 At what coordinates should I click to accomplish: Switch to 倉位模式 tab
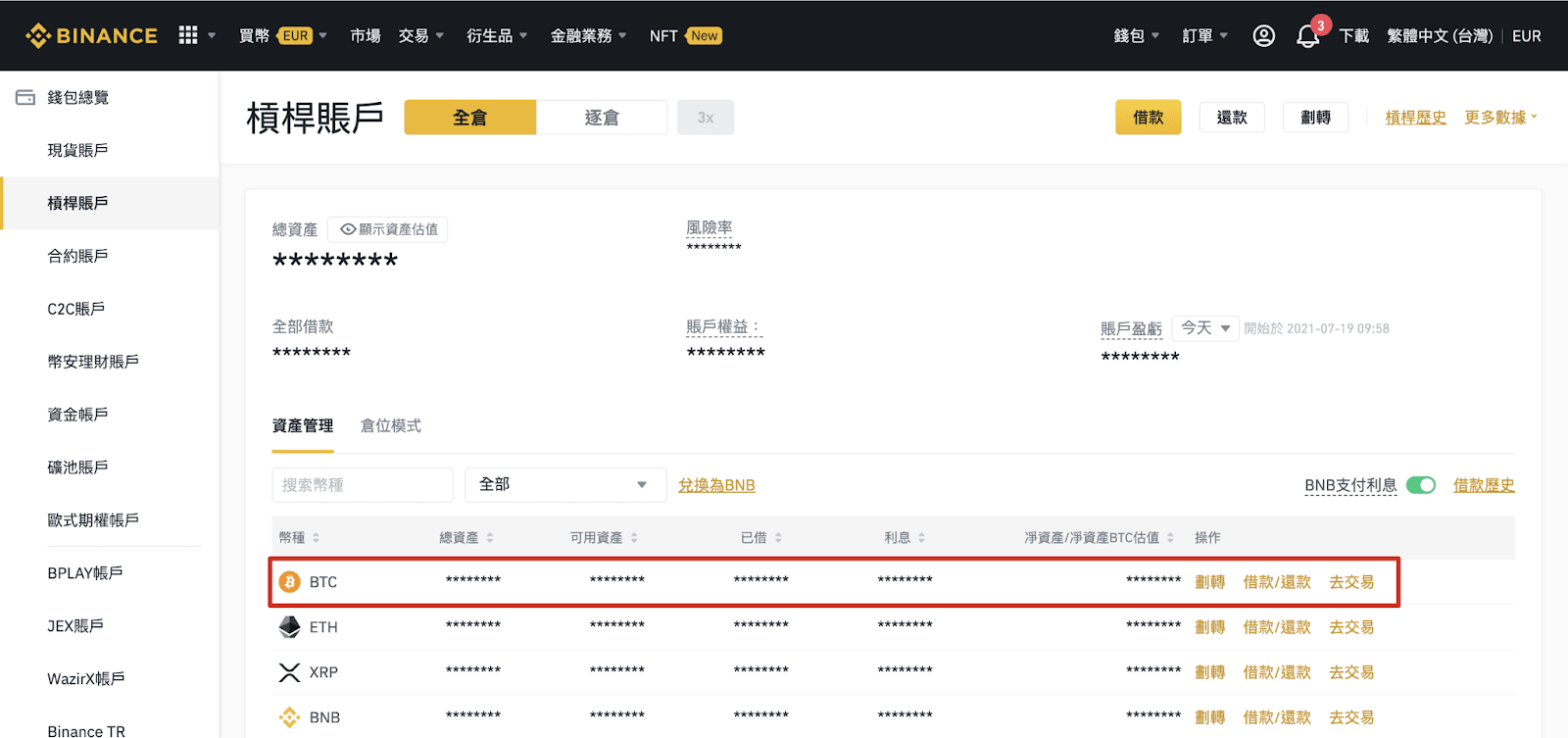pyautogui.click(x=391, y=426)
